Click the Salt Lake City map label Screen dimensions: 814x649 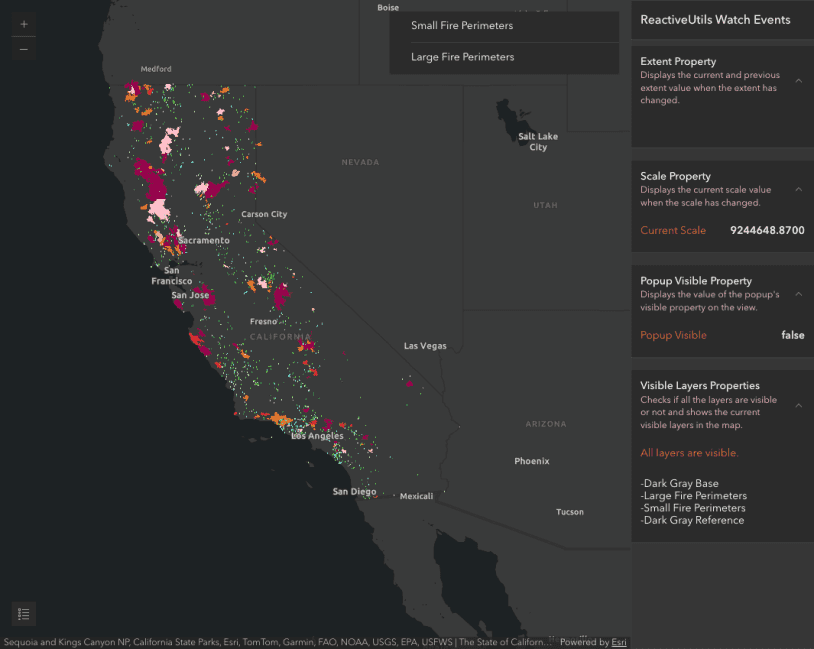pyautogui.click(x=538, y=142)
